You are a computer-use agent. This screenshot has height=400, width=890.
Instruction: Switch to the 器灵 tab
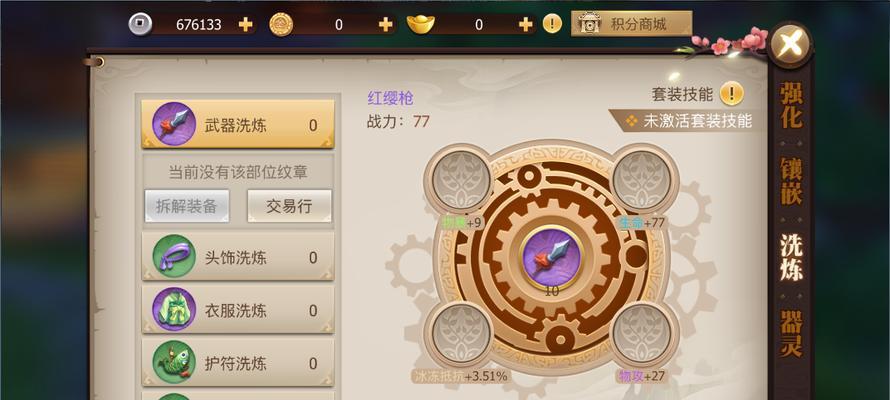click(x=791, y=333)
